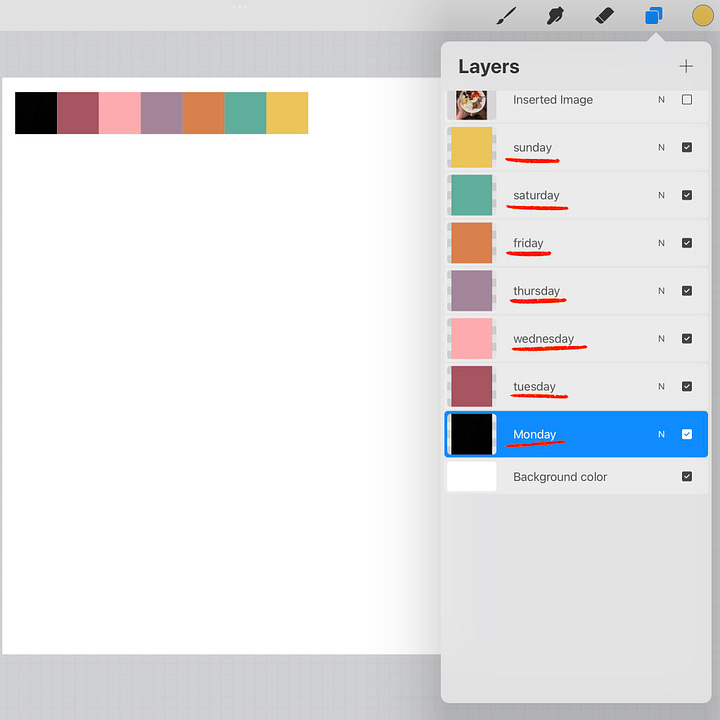Hide the sunday layer
Viewport: 720px width, 720px height.
(x=686, y=147)
